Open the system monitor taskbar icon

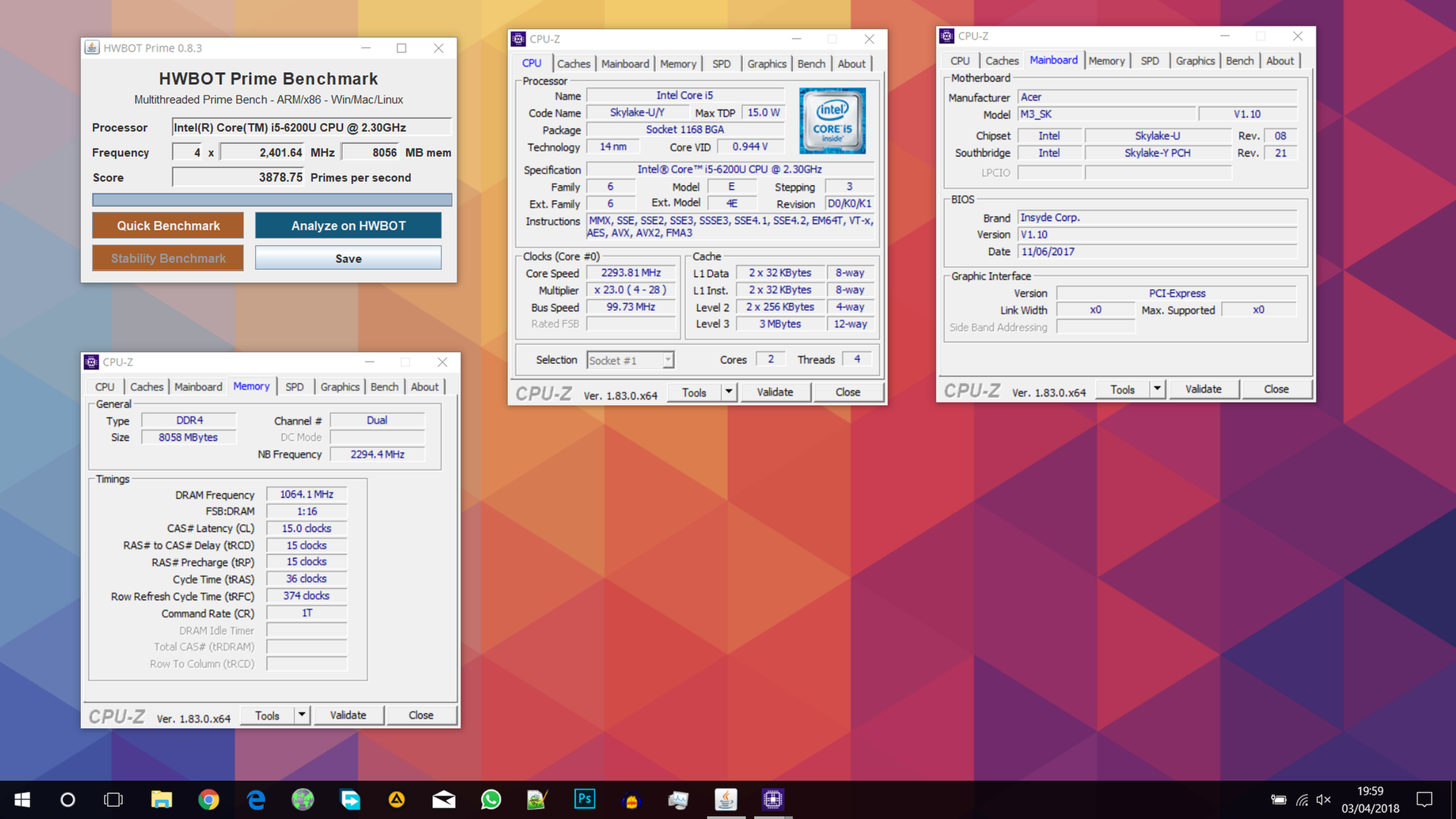point(679,799)
